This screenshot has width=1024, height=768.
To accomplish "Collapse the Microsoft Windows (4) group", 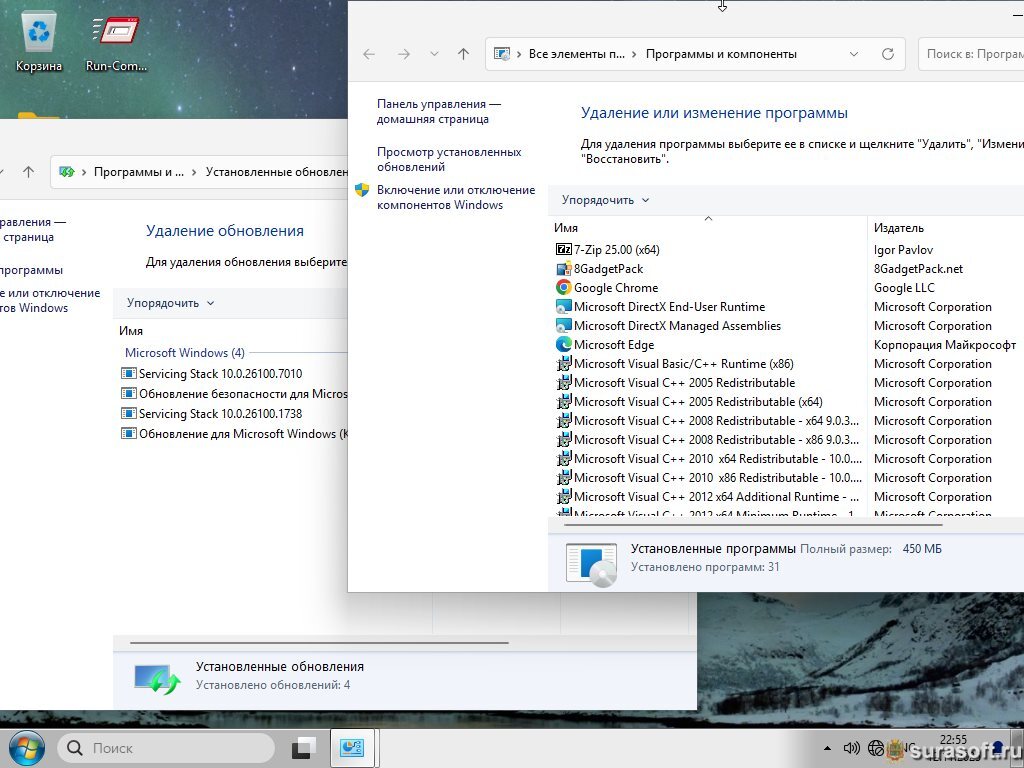I will click(184, 353).
